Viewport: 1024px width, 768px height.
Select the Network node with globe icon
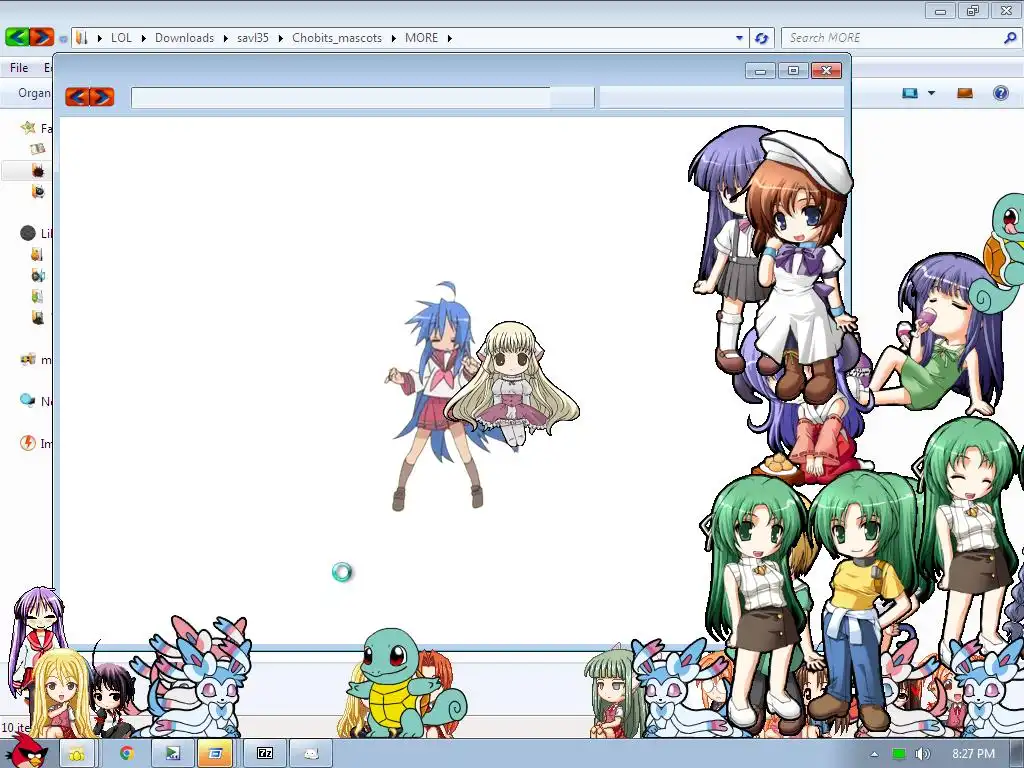point(28,400)
